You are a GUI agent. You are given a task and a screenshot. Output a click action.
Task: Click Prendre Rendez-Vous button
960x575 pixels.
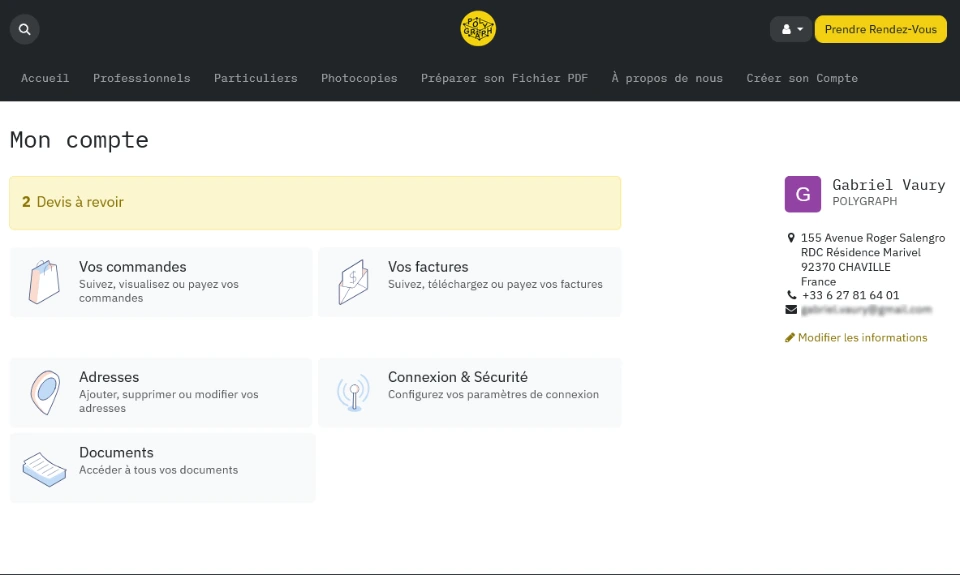click(x=880, y=29)
